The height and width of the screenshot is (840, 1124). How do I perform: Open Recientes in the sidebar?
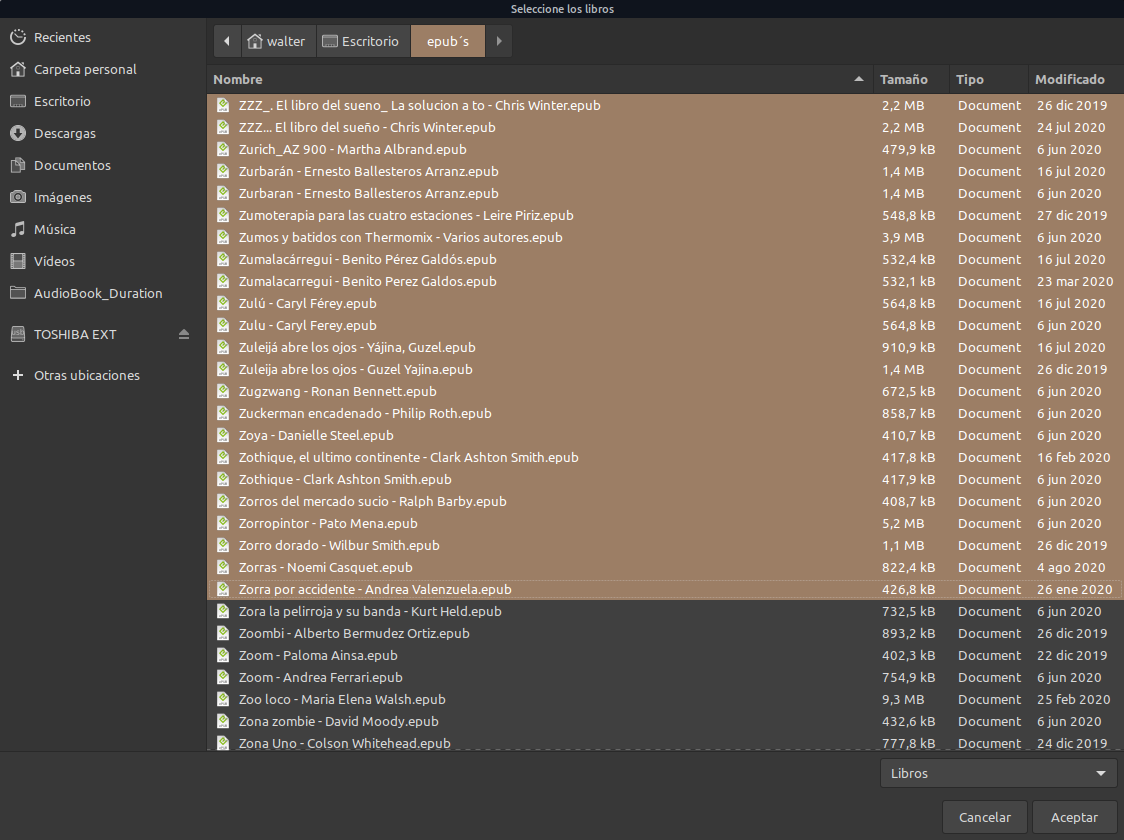point(62,38)
